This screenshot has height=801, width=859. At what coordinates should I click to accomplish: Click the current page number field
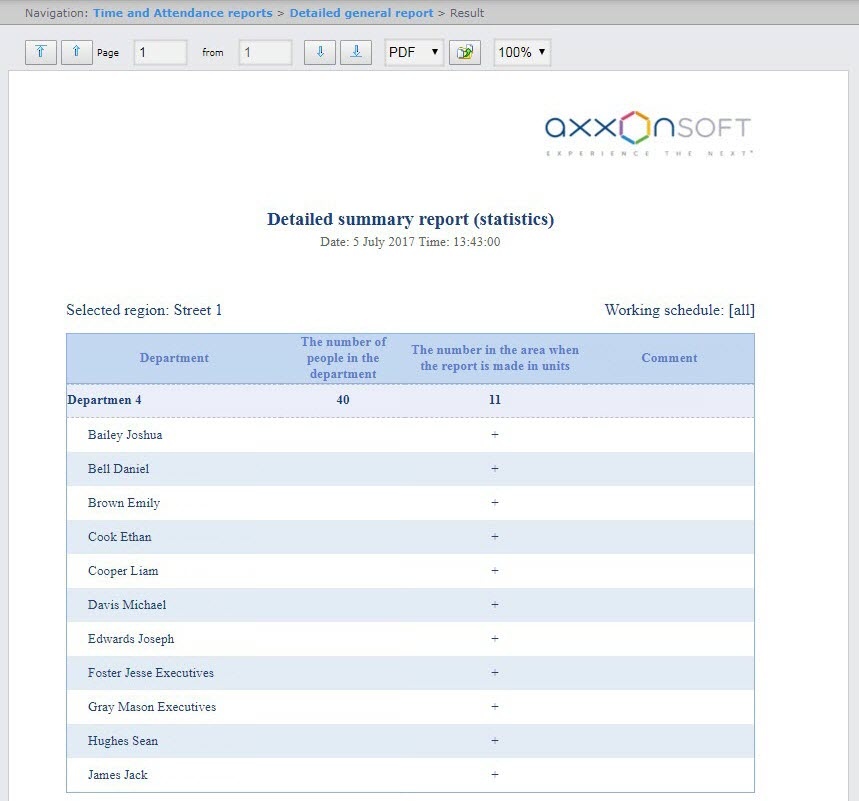(x=160, y=52)
